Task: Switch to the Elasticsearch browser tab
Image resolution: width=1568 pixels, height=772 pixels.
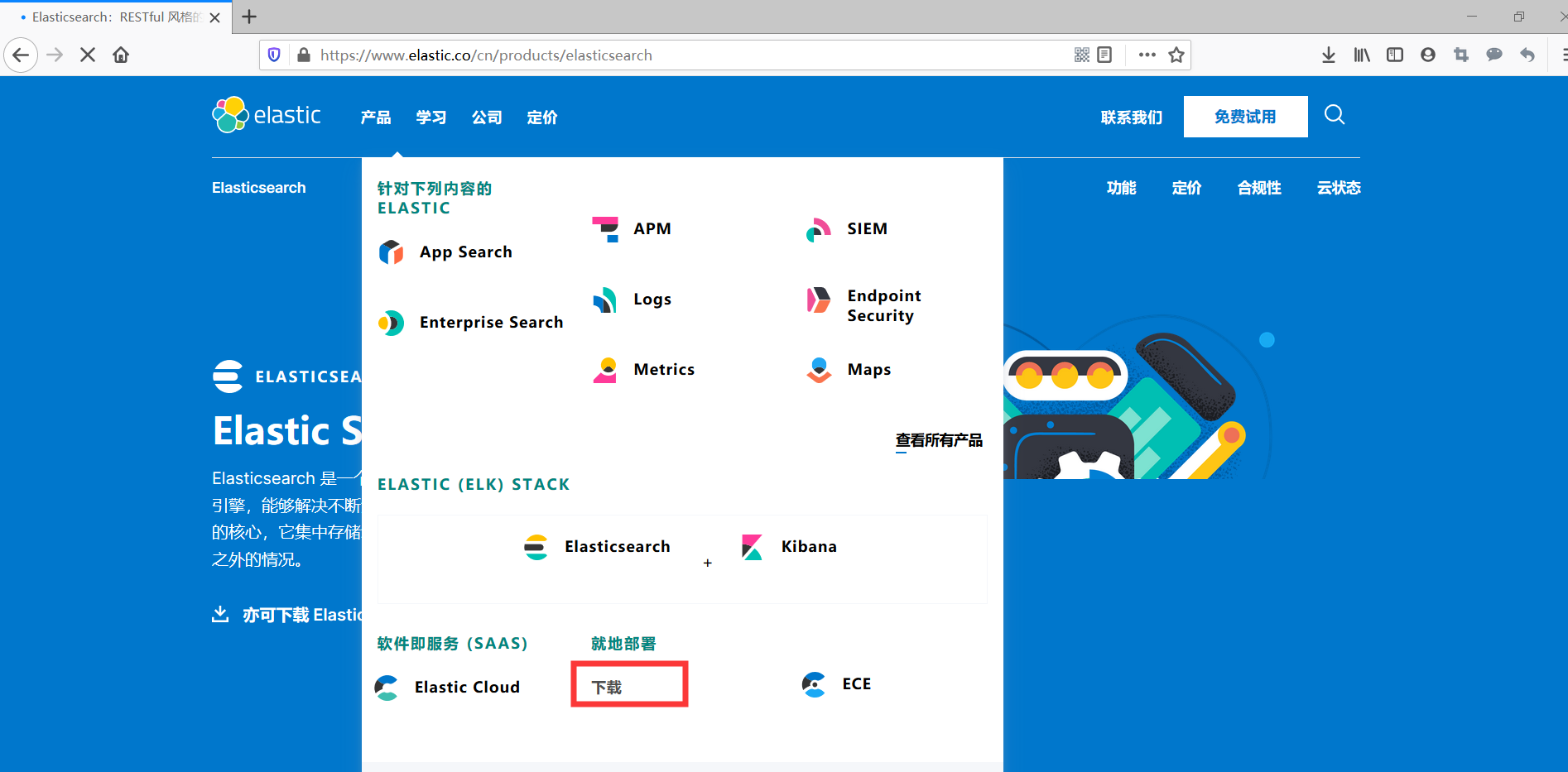Action: click(108, 17)
